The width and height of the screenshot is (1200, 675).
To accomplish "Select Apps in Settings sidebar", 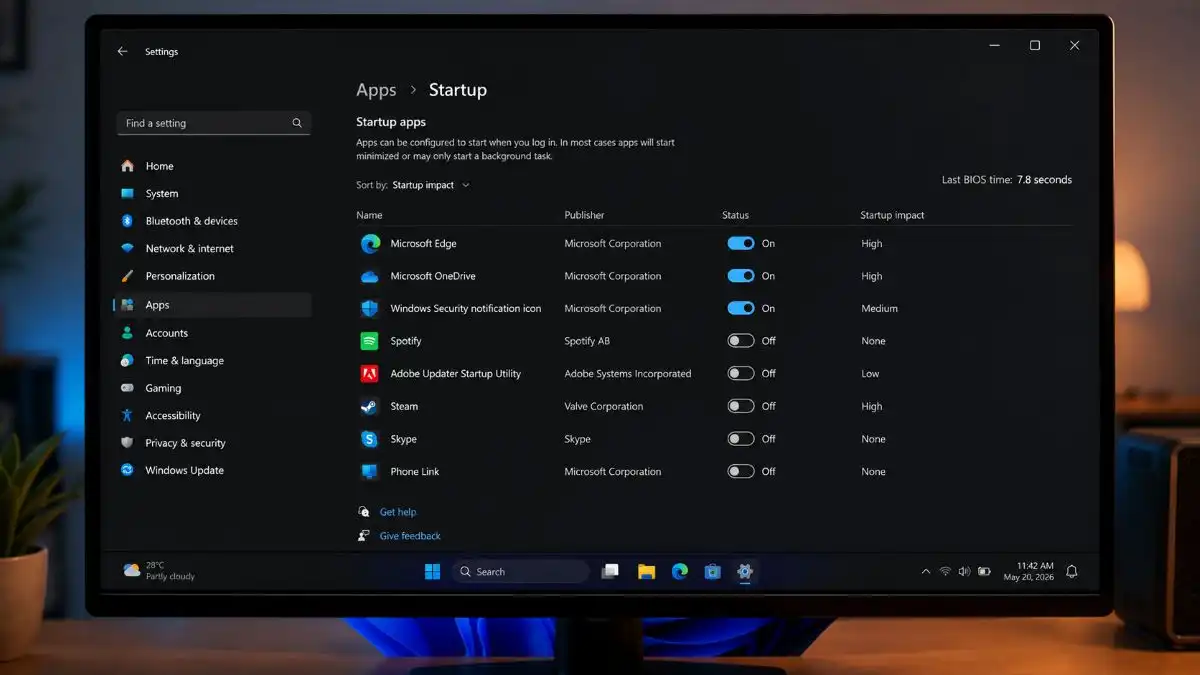I will click(213, 305).
